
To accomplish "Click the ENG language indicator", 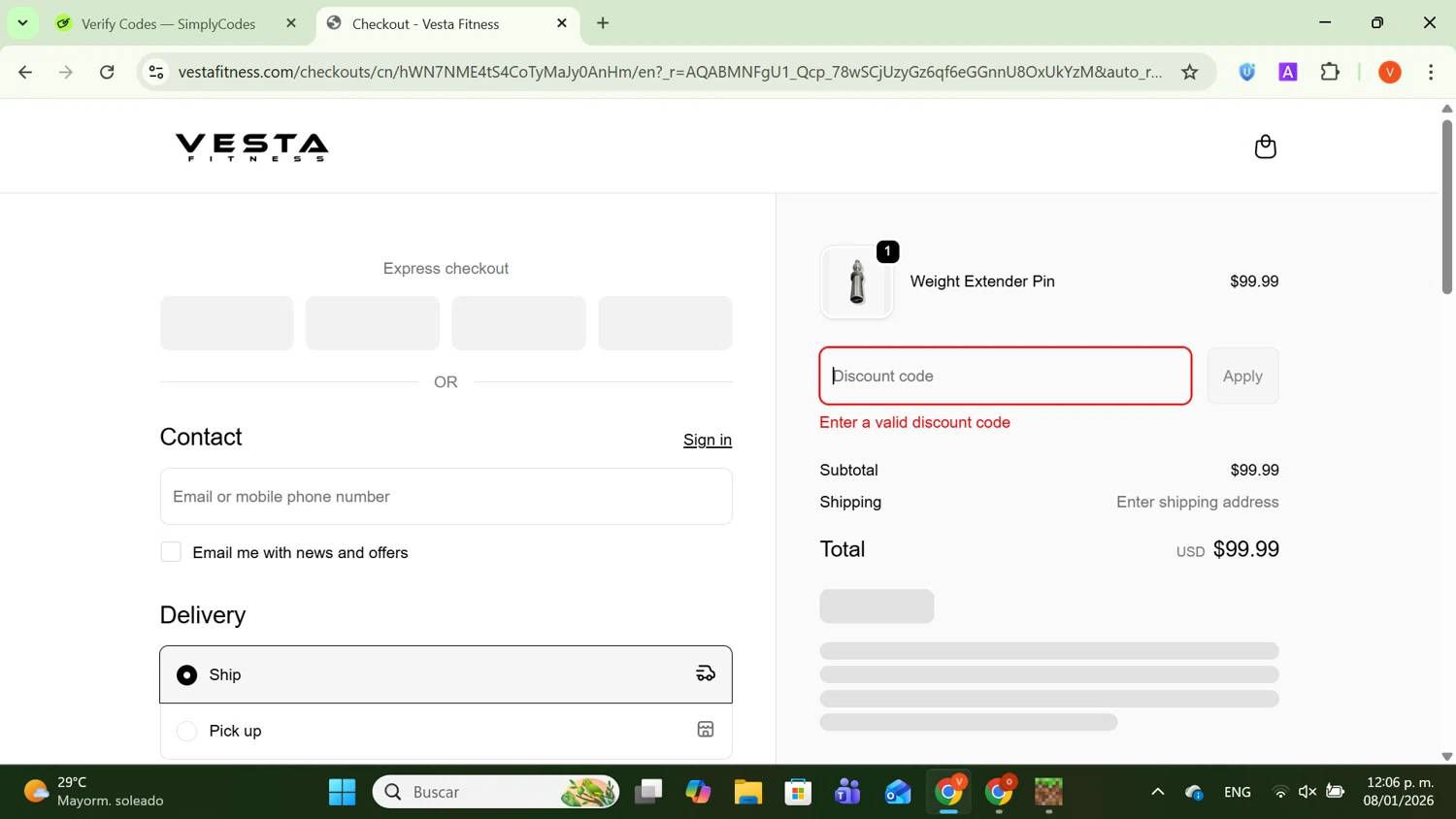I will pos(1238,792).
